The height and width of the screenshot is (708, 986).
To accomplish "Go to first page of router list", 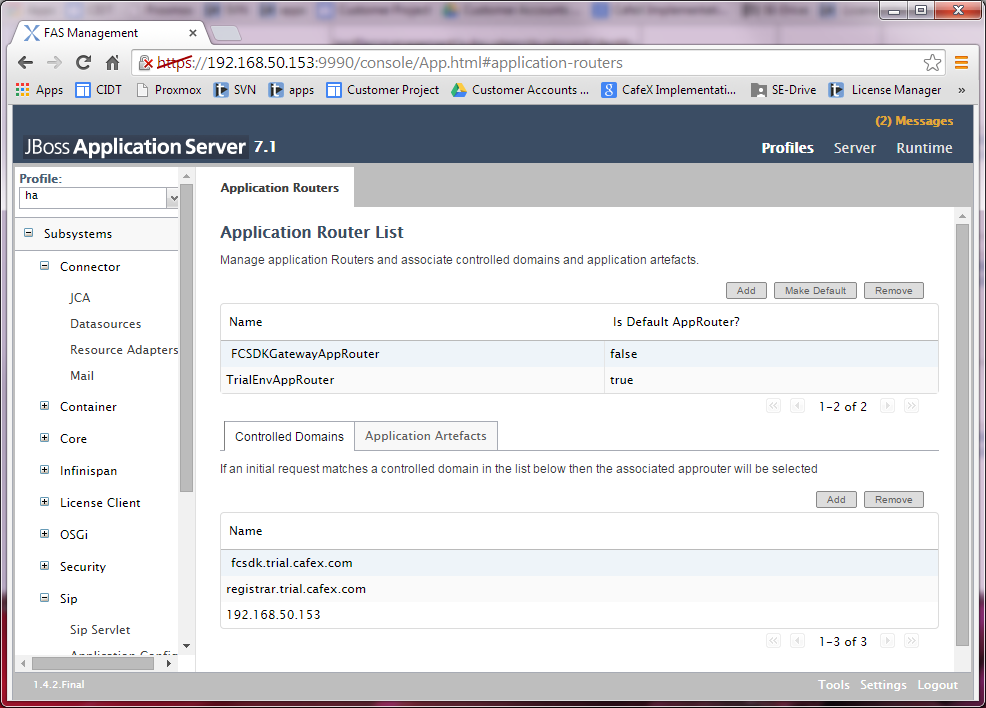I will 773,406.
